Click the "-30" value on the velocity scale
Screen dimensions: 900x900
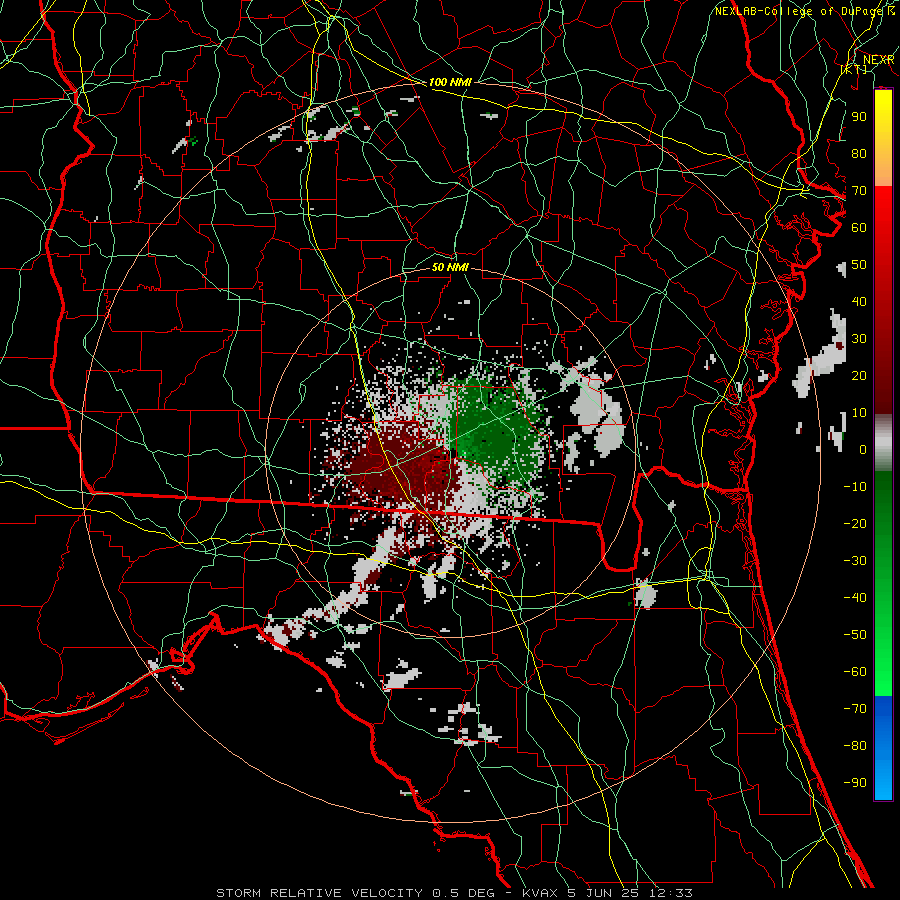coord(855,561)
